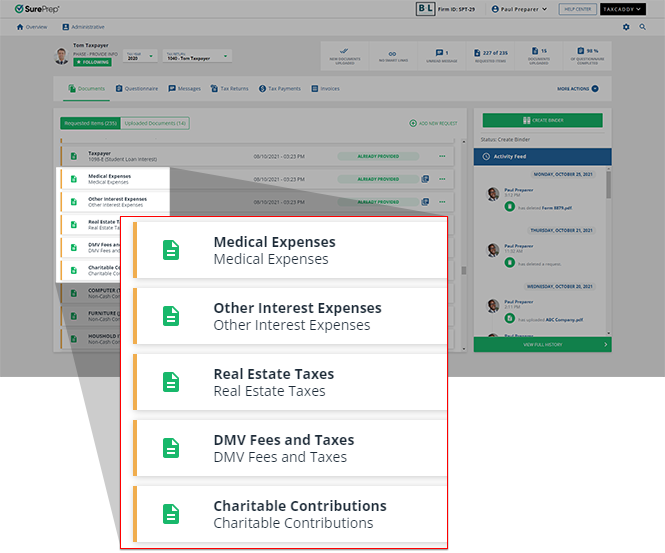Click the trash icon for deleted Form 8879.pdf
Viewport: 665px width, 553px height.
tap(509, 209)
